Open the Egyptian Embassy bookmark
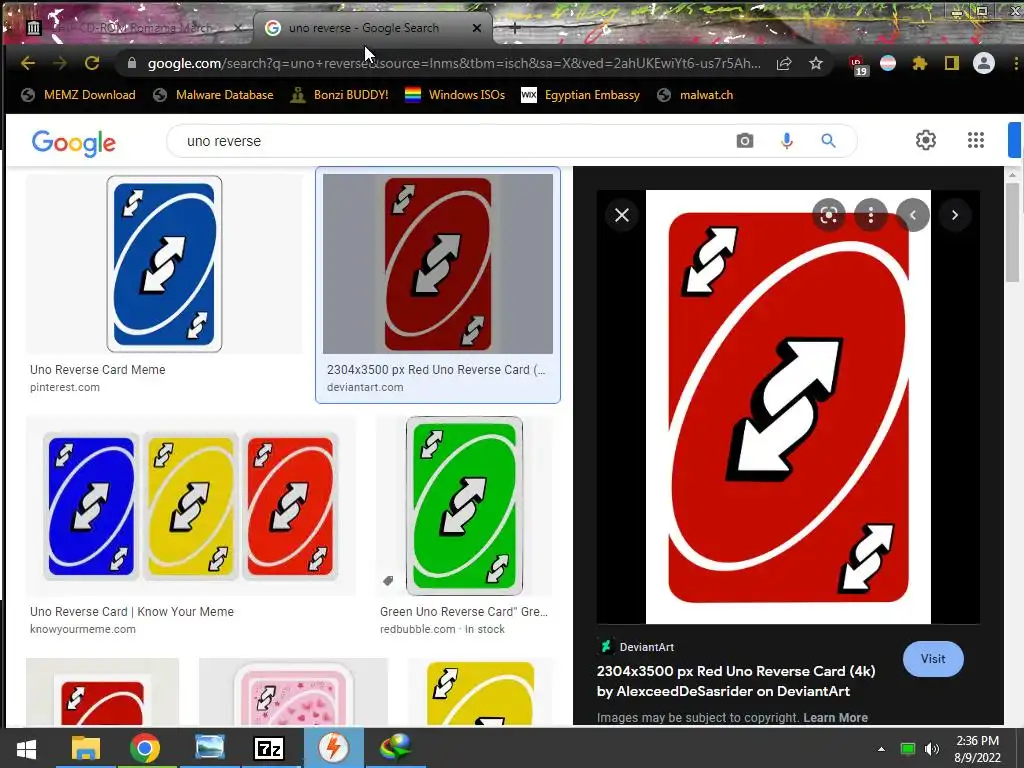1024x768 pixels. [x=581, y=95]
